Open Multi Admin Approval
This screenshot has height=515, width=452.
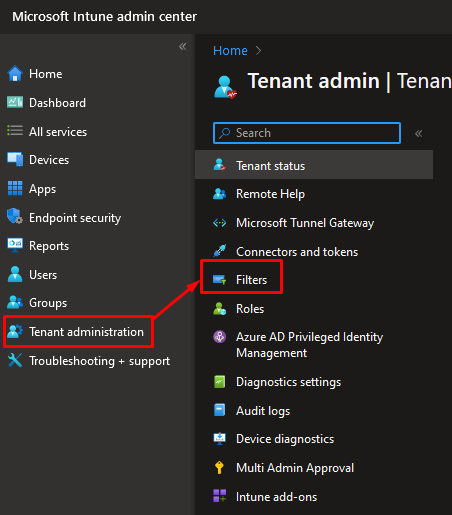point(295,468)
